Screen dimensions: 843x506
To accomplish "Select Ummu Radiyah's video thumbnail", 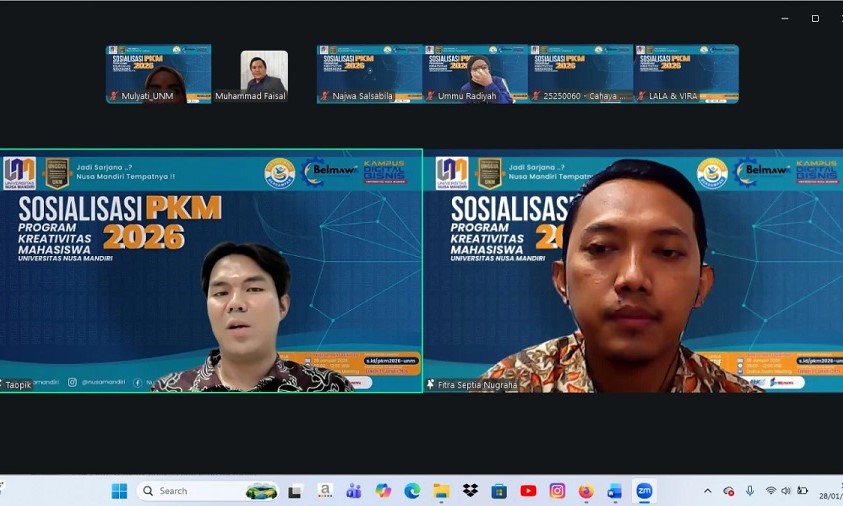I will pos(476,74).
